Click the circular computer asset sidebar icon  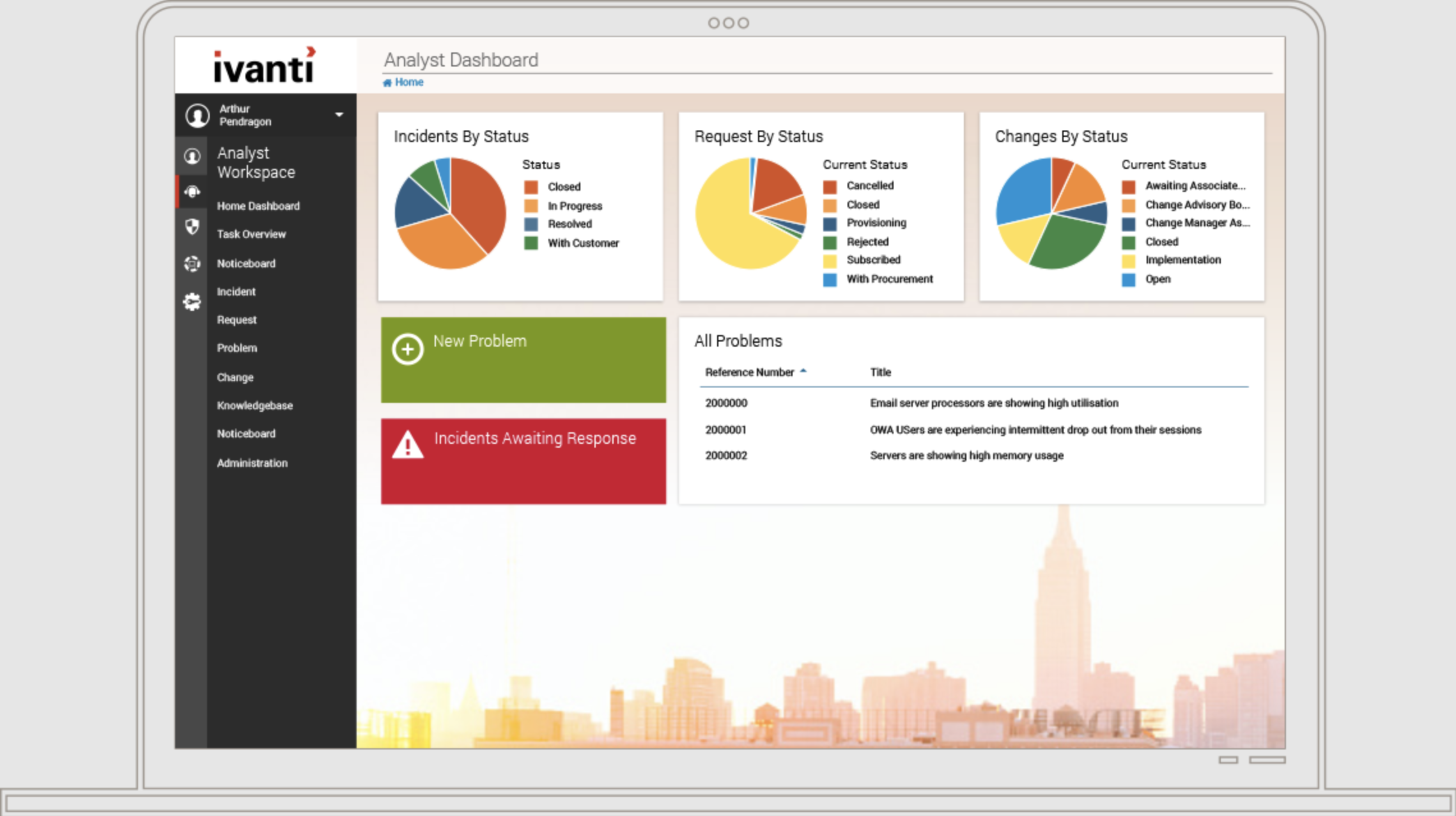pos(192,263)
